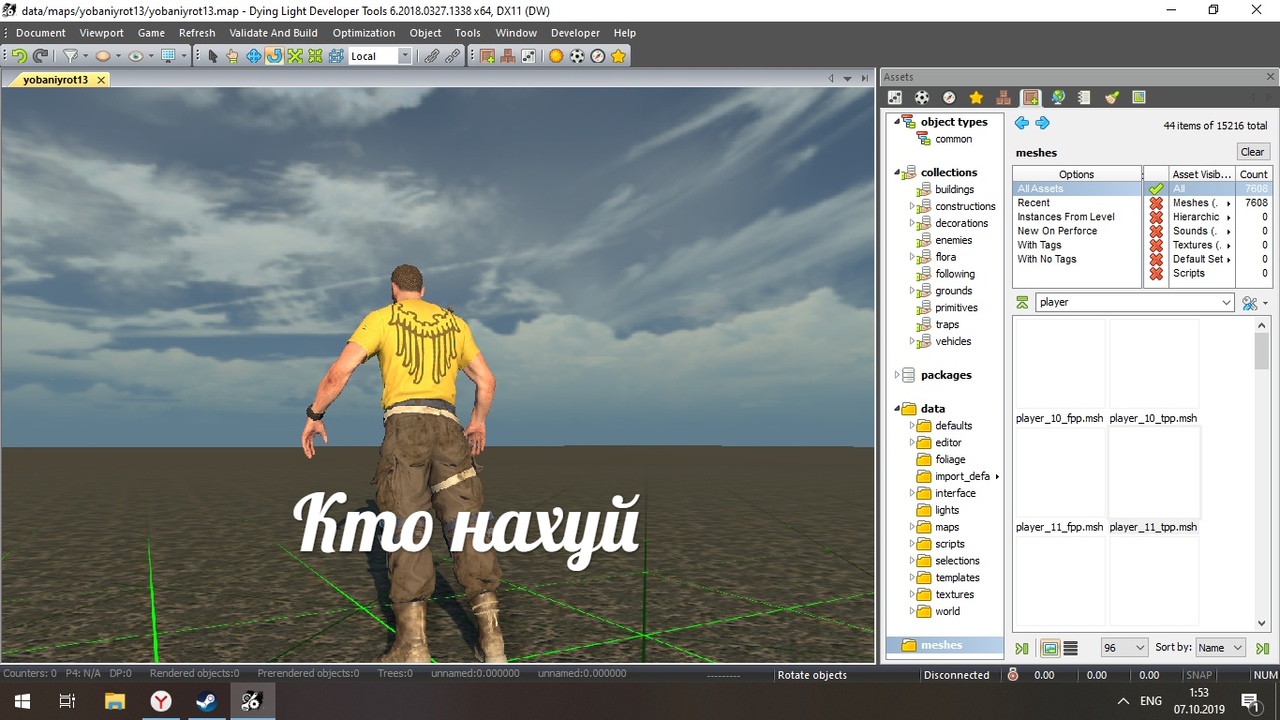
Task: Open the Sort by Name dropdown
Action: [x=1220, y=648]
